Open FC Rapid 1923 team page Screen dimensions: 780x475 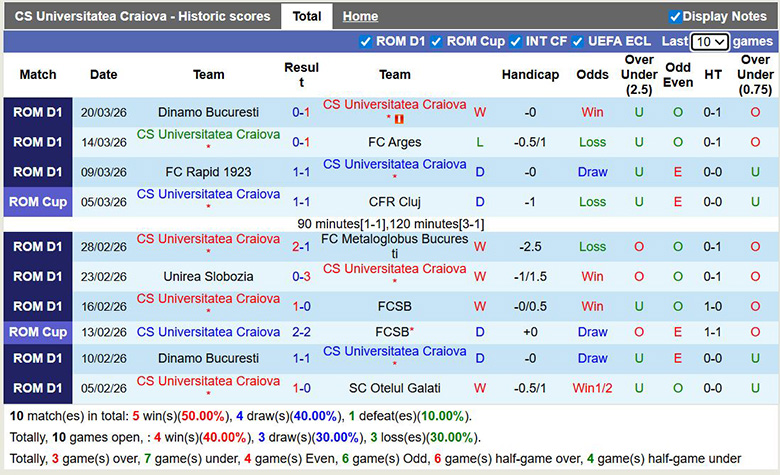pos(208,172)
